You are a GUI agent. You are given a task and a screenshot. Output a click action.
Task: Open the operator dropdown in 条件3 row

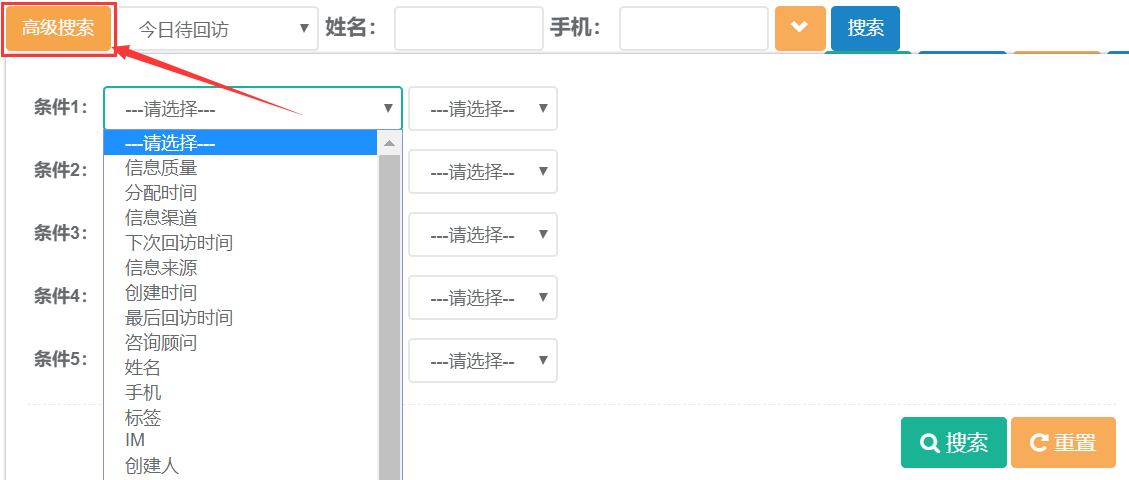(x=482, y=234)
